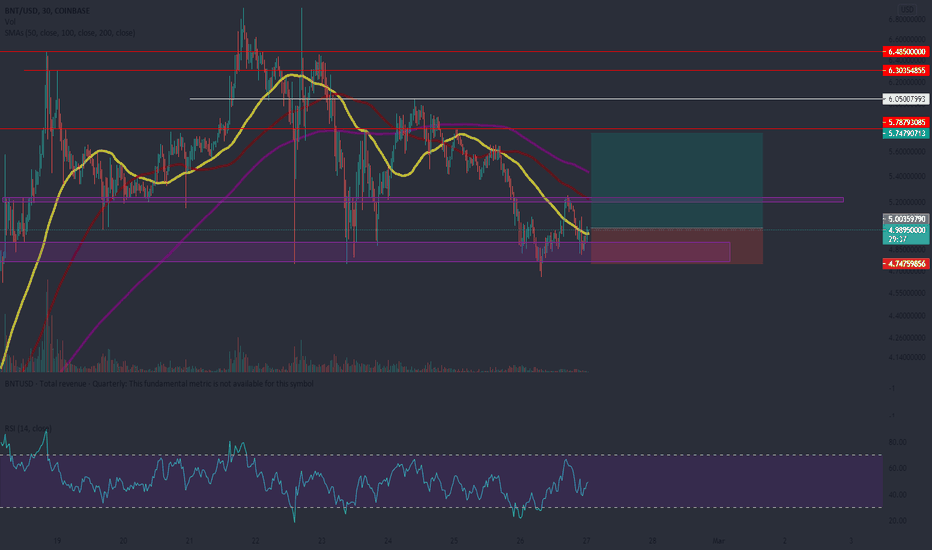
Task: Click the Total revenue fundamental metric message
Action: click(x=159, y=384)
